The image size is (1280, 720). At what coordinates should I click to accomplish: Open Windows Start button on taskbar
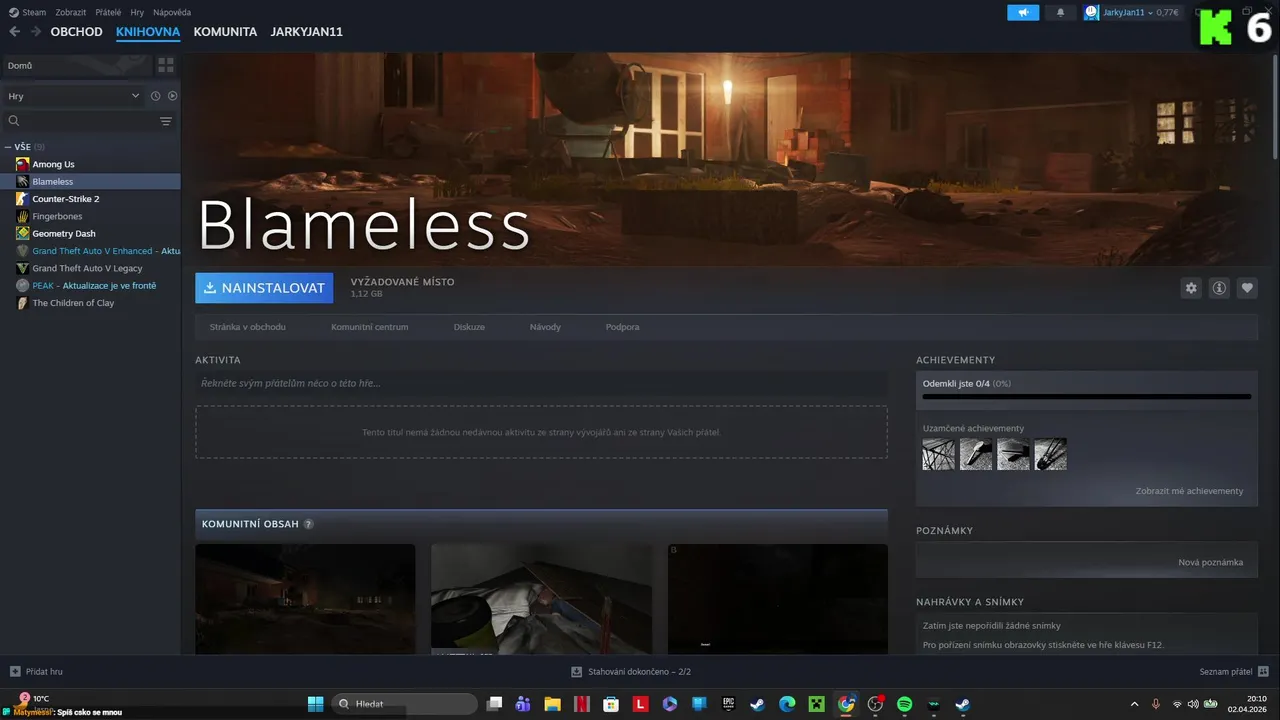point(316,704)
